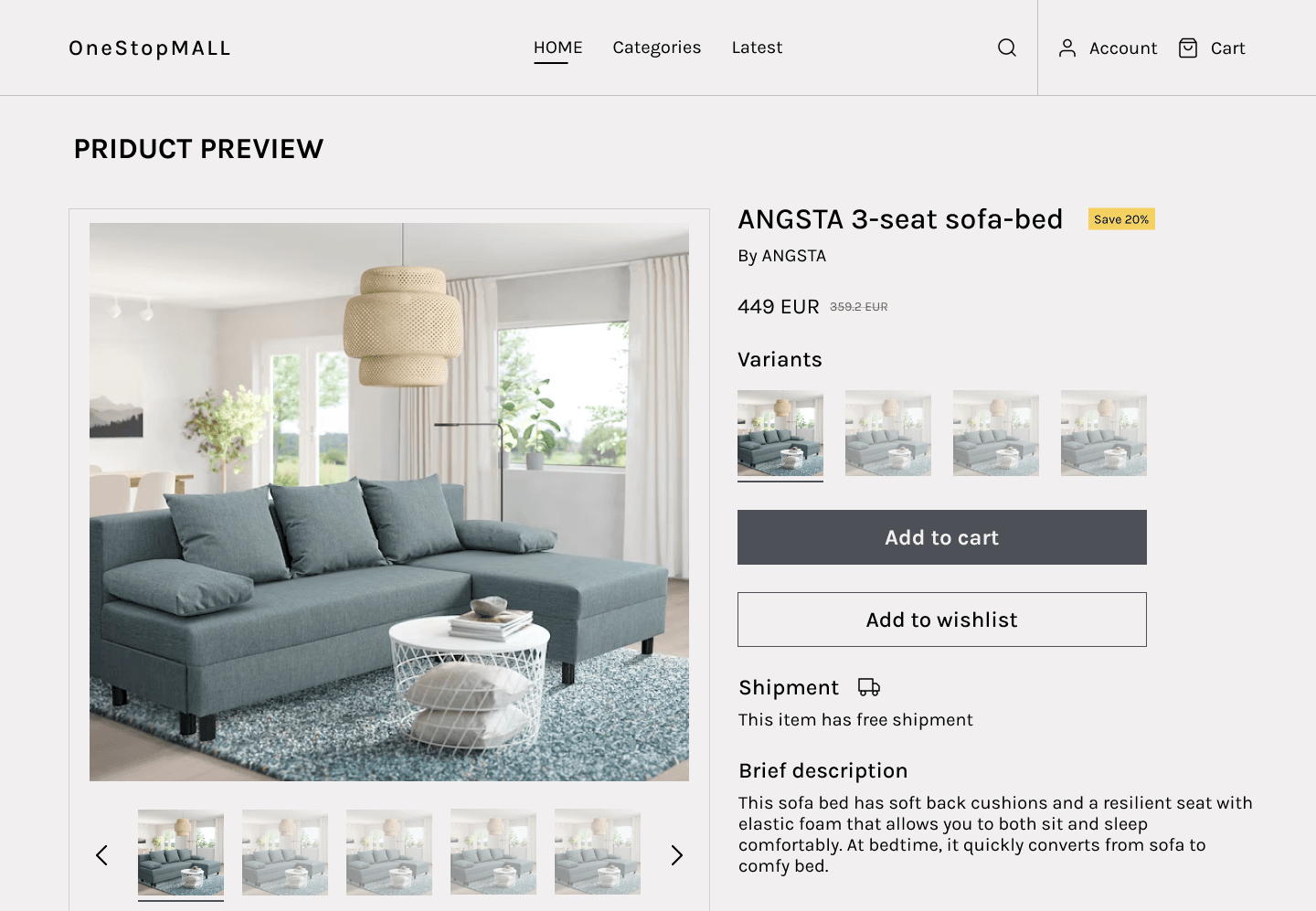Choose the second variant thumbnail
Viewport: 1316px width, 911px height.
tap(887, 433)
